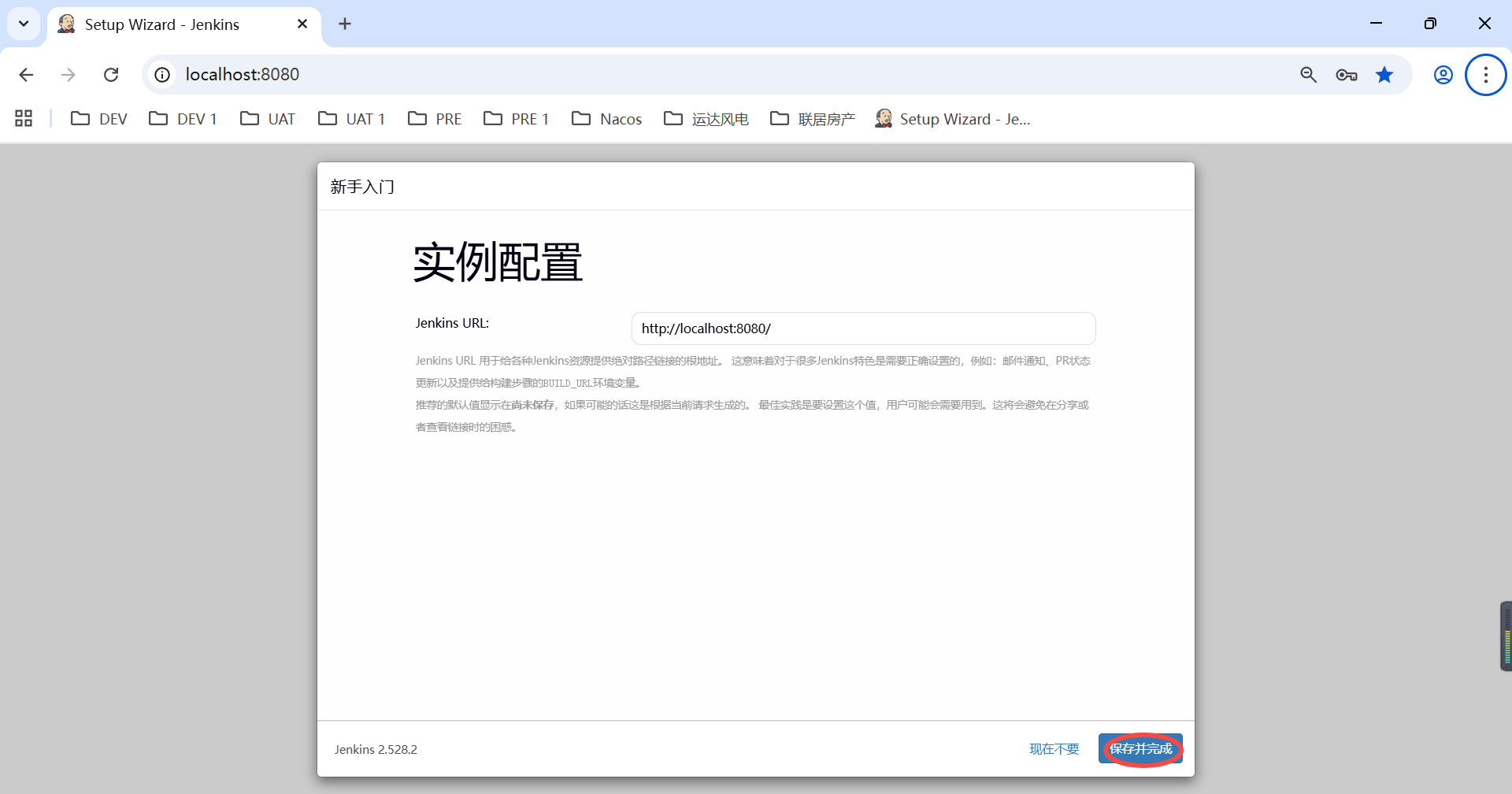Click the Jenkins URL input field
The width and height of the screenshot is (1512, 794).
pyautogui.click(x=863, y=328)
